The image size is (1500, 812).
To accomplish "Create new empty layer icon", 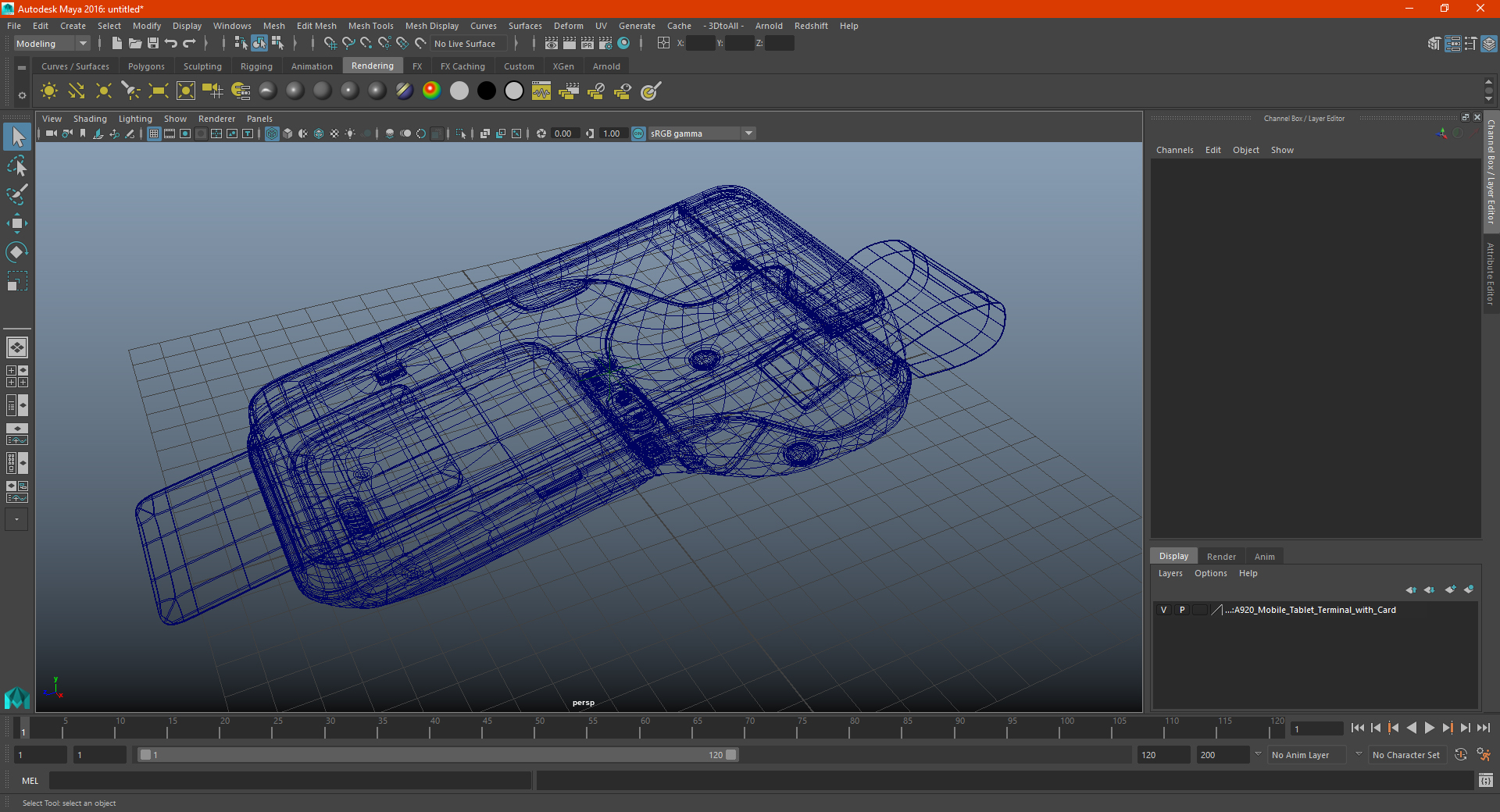I will pos(1450,589).
